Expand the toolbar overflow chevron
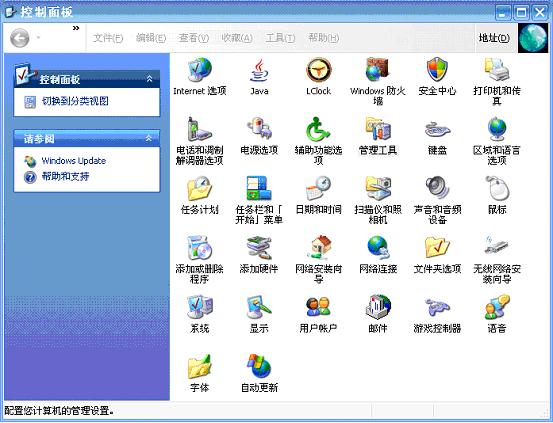The height and width of the screenshot is (423, 553). (76, 28)
